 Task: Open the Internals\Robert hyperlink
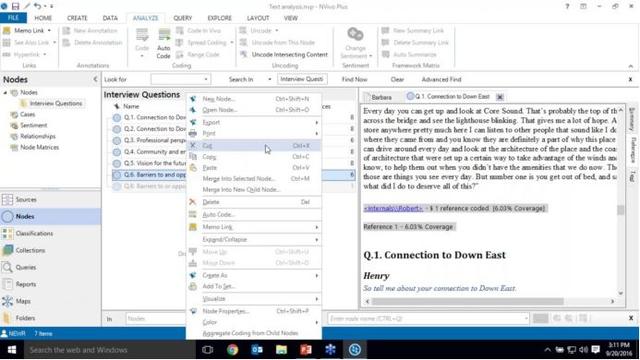click(x=393, y=208)
